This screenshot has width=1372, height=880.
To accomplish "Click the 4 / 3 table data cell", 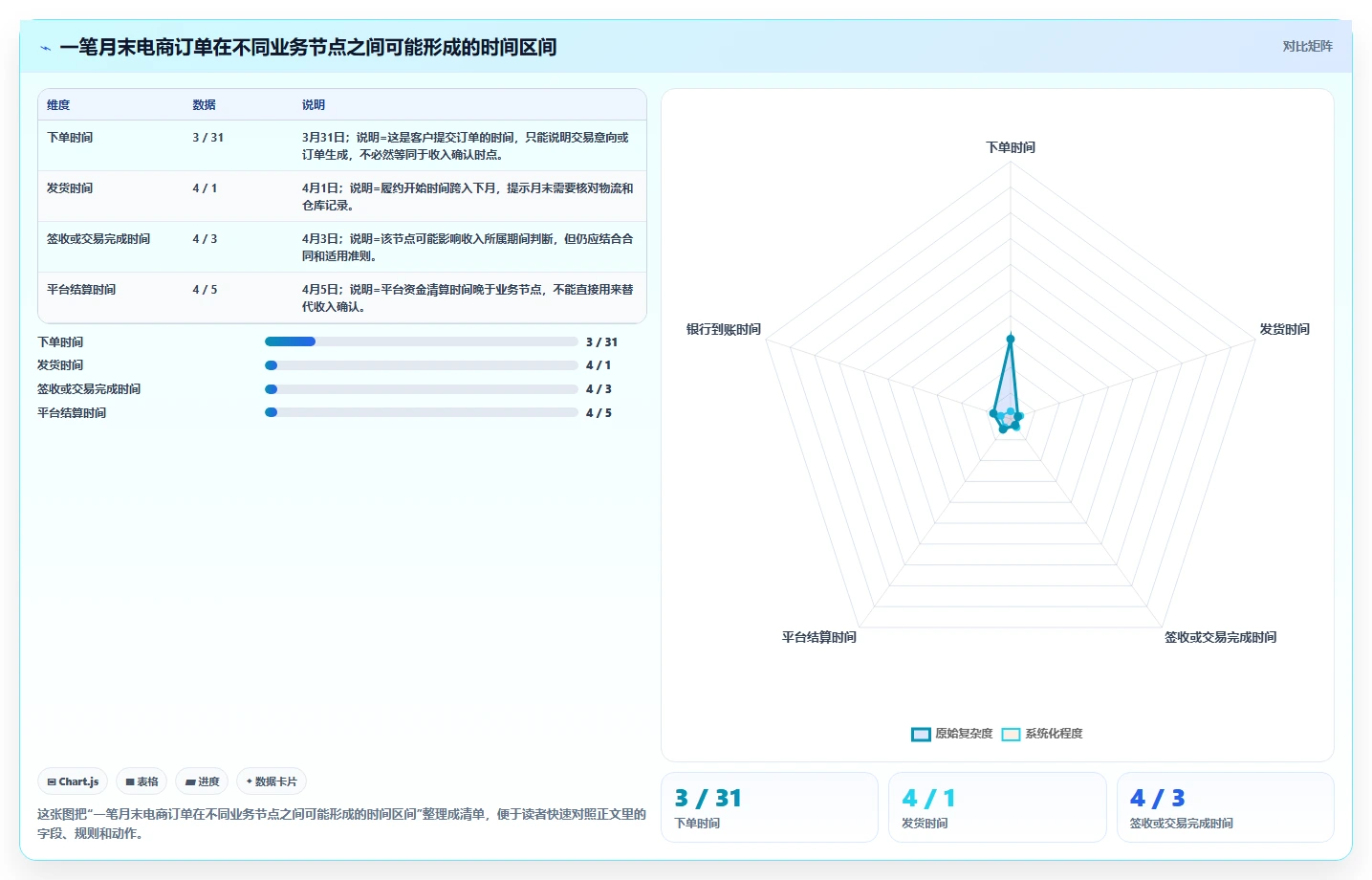I will point(205,239).
